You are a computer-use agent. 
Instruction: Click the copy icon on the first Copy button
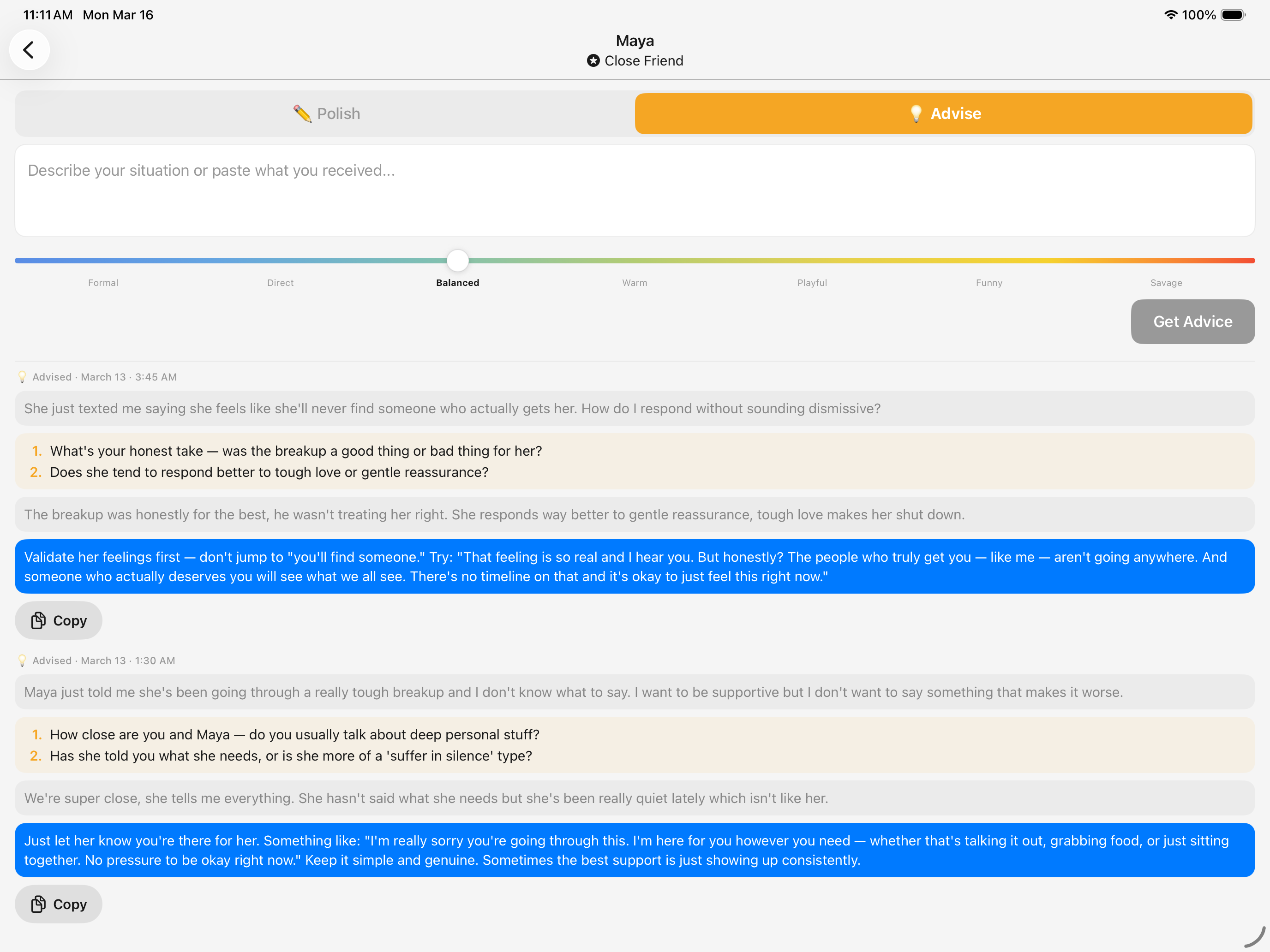coord(38,620)
